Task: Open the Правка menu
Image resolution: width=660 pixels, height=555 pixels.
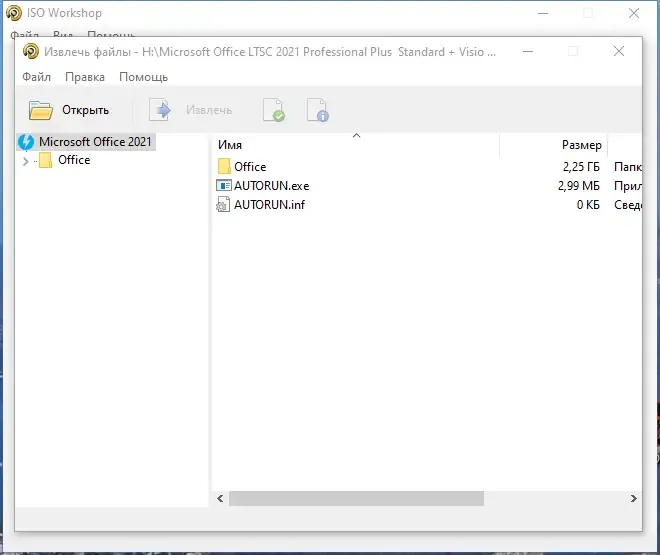Action: tap(85, 77)
